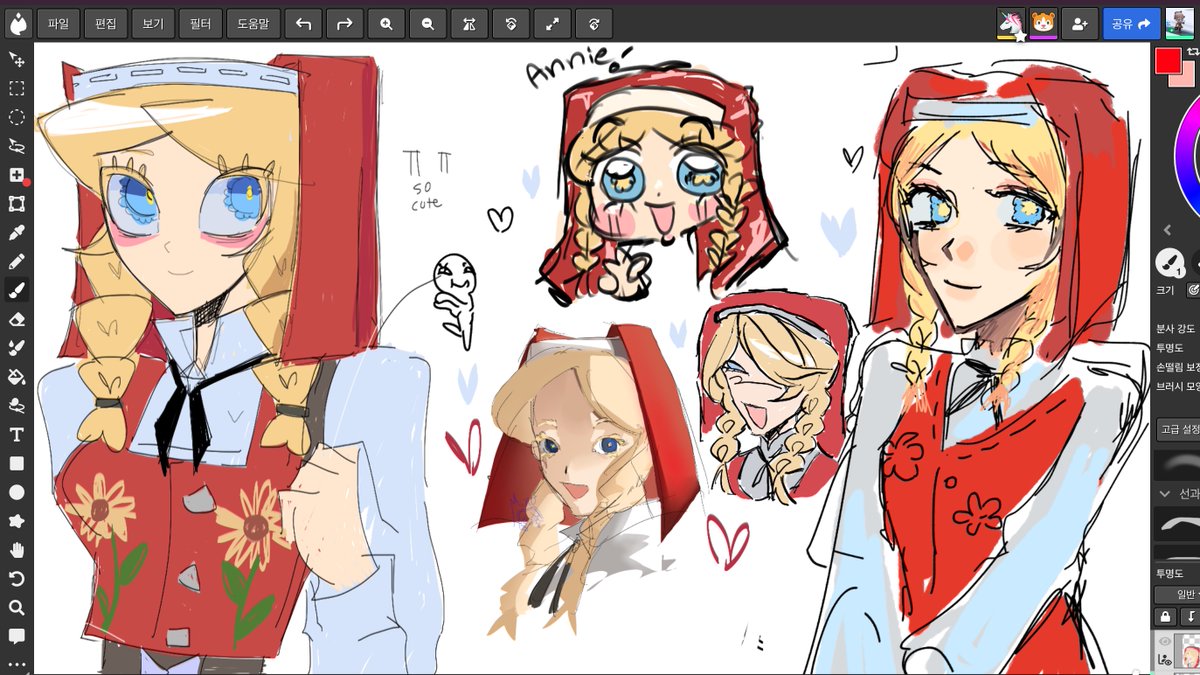
Task: Click the Redo arrow icon
Action: point(345,24)
